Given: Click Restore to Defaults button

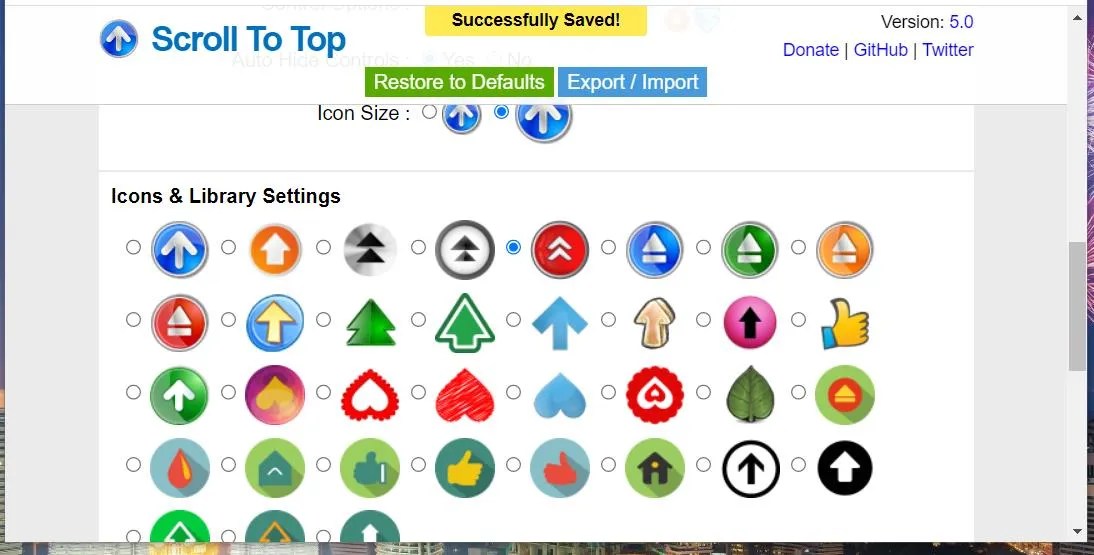Looking at the screenshot, I should (459, 82).
